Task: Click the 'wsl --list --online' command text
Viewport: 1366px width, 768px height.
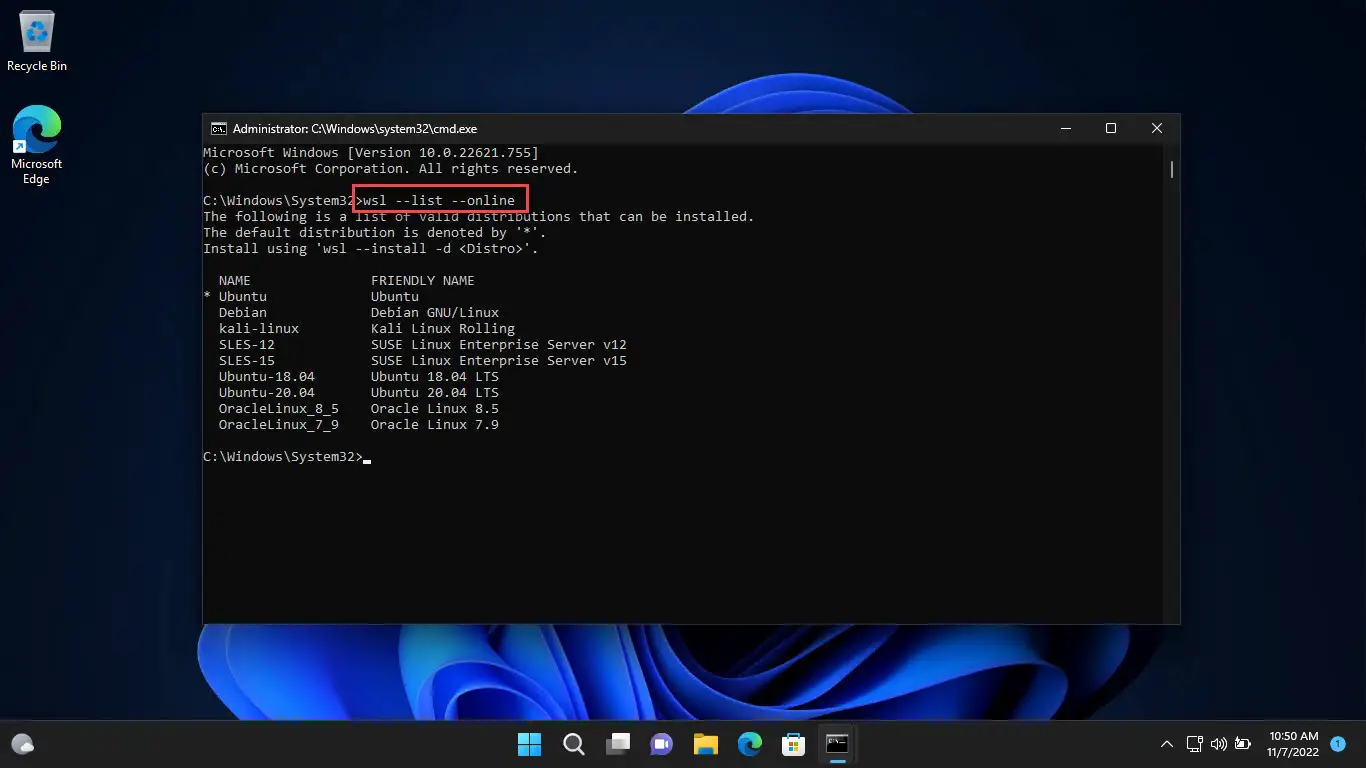Action: point(439,201)
